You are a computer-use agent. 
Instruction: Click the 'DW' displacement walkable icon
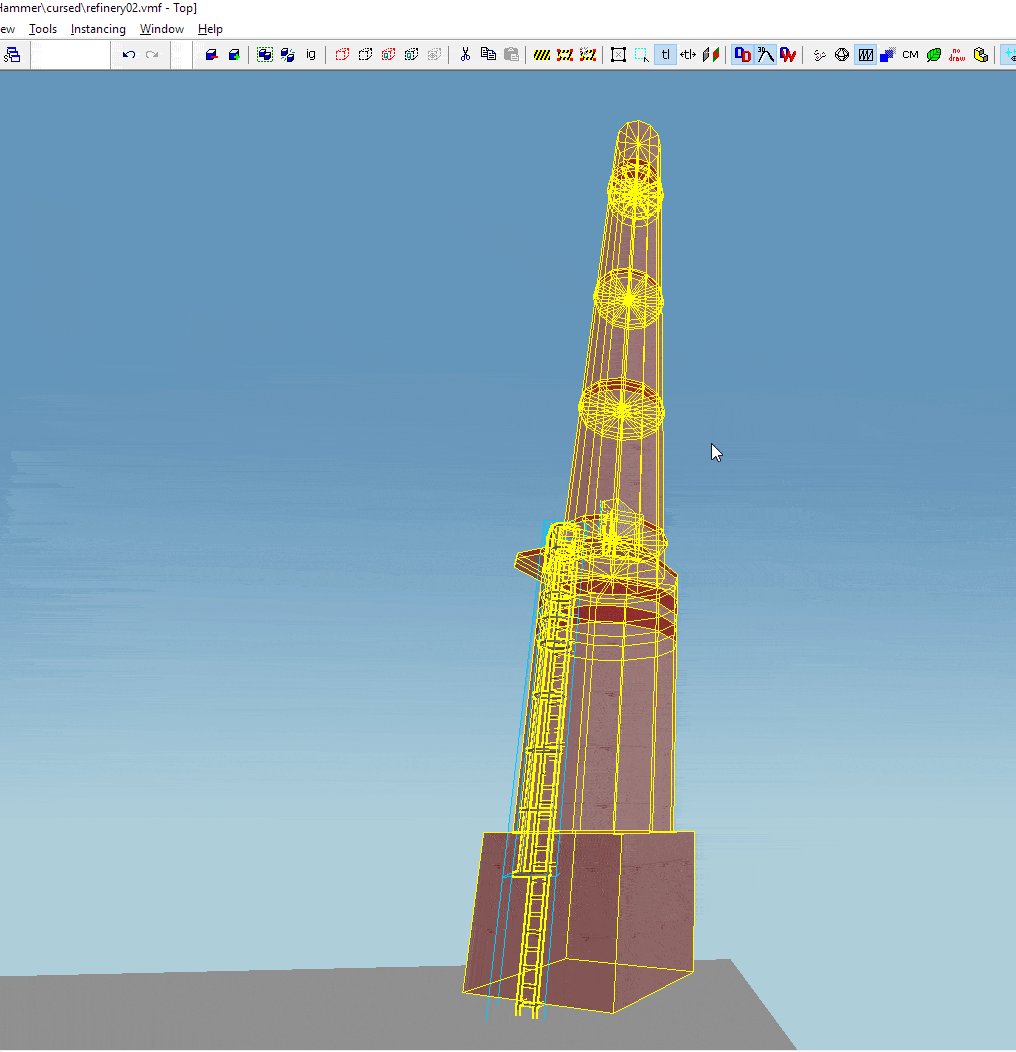point(788,54)
